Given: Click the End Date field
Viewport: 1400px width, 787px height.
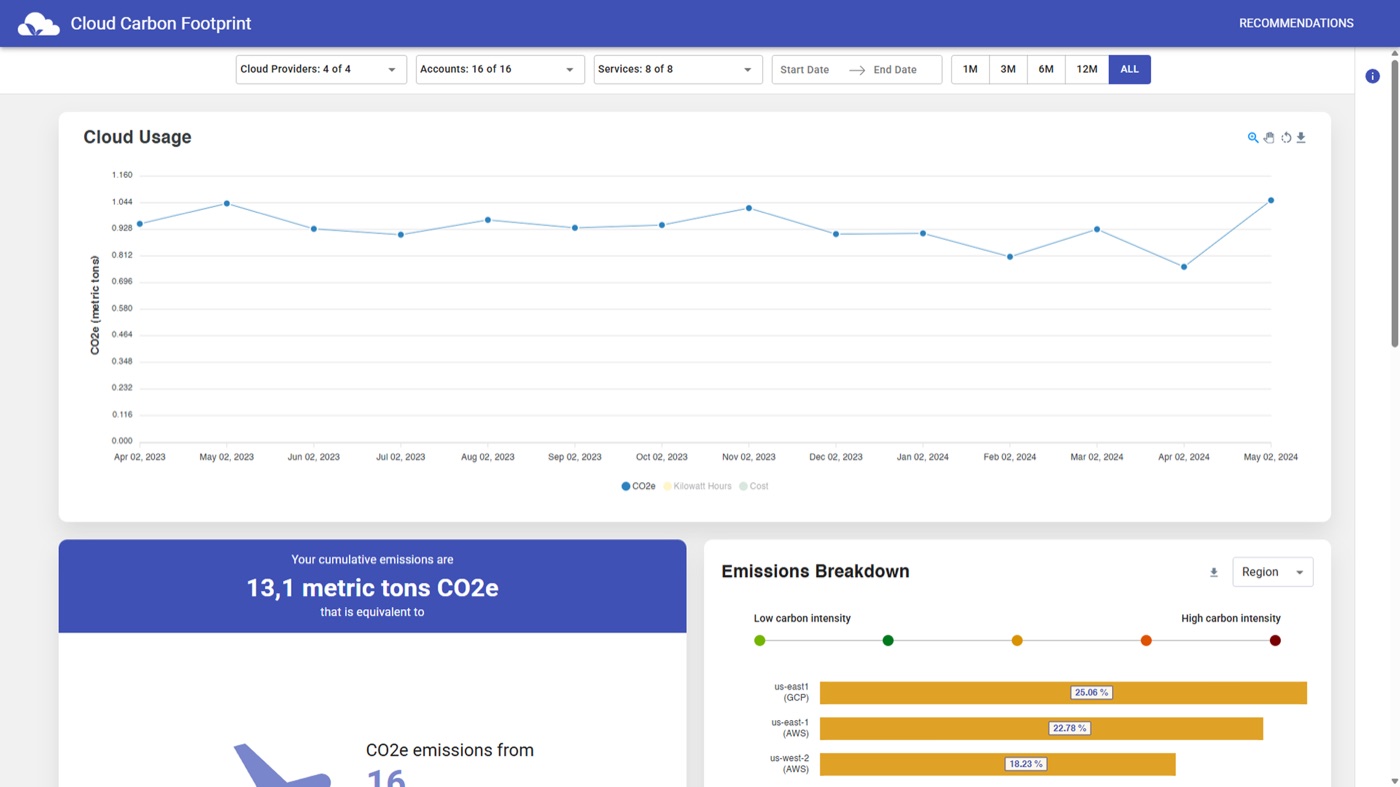Looking at the screenshot, I should click(895, 70).
